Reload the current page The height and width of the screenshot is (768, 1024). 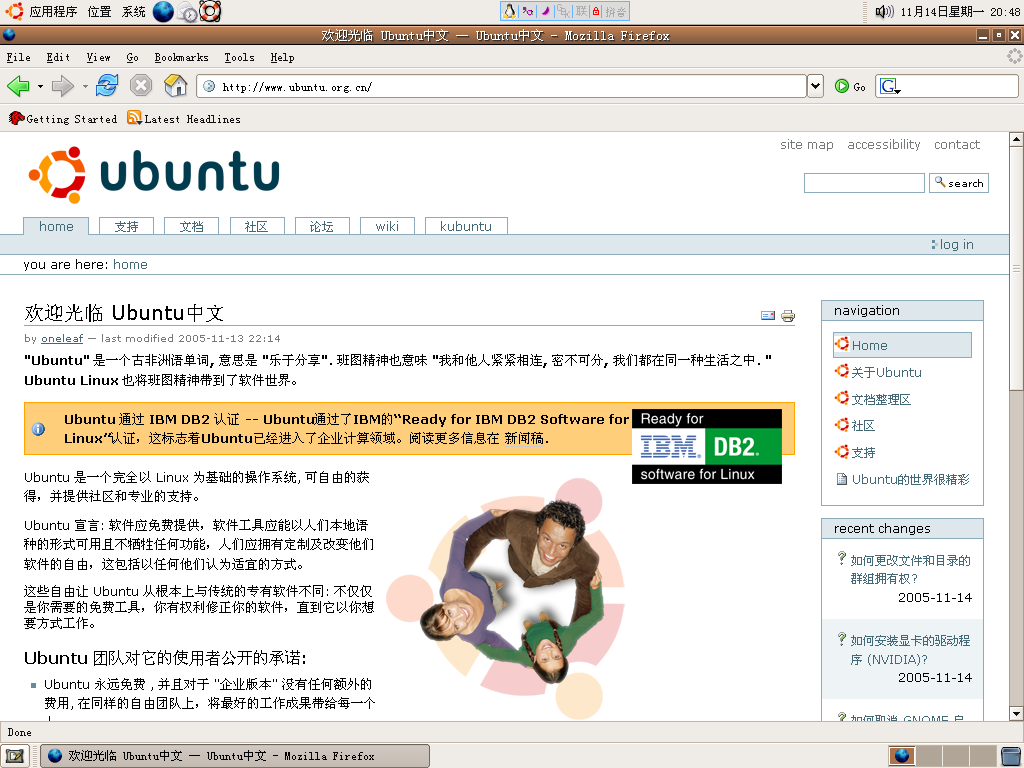click(x=107, y=86)
